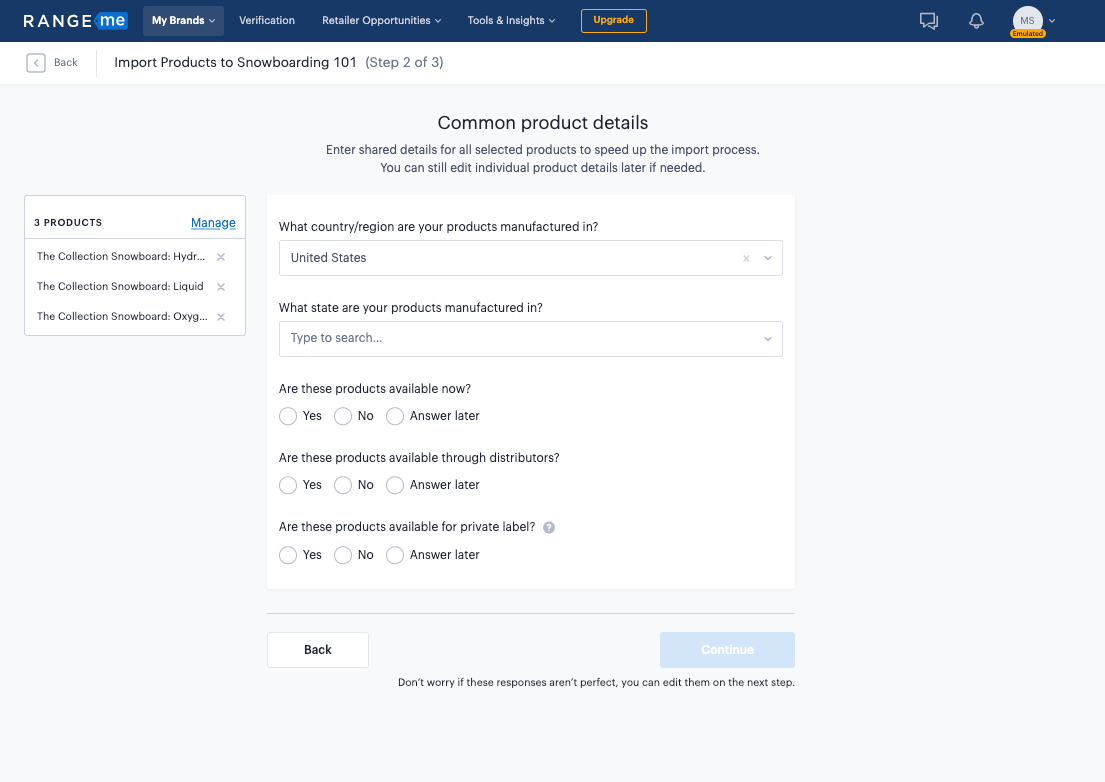Open the messages chat icon
The width and height of the screenshot is (1105, 782).
tap(929, 21)
